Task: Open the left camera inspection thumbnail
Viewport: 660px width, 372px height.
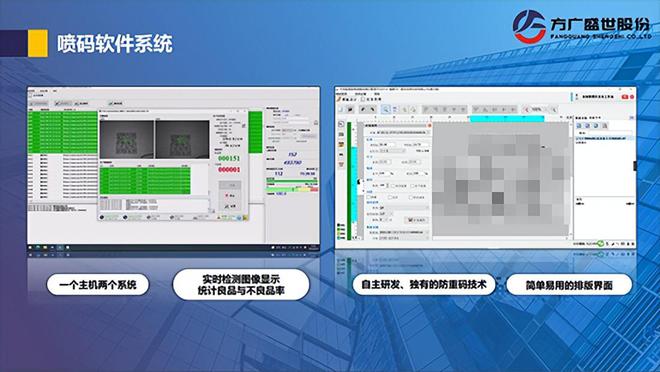Action: pos(126,140)
